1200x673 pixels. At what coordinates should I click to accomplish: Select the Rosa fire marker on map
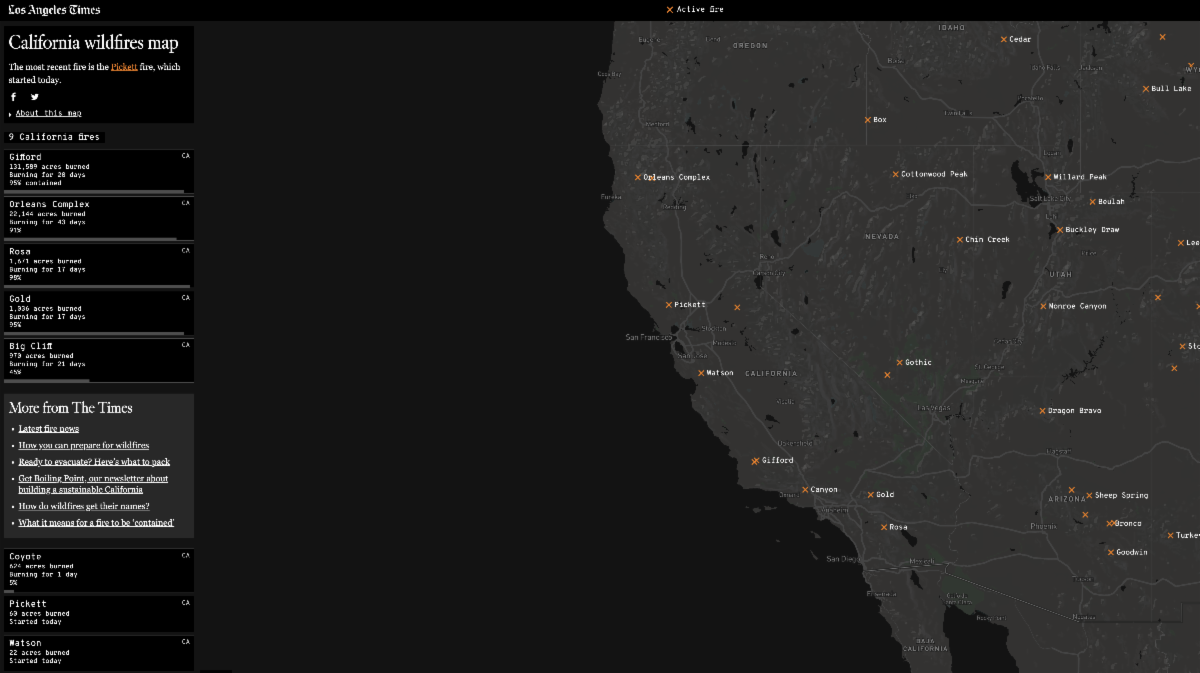tap(884, 527)
